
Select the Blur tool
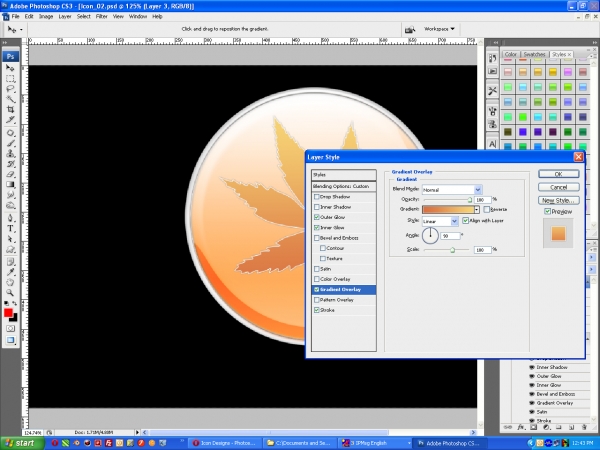tap(10, 195)
